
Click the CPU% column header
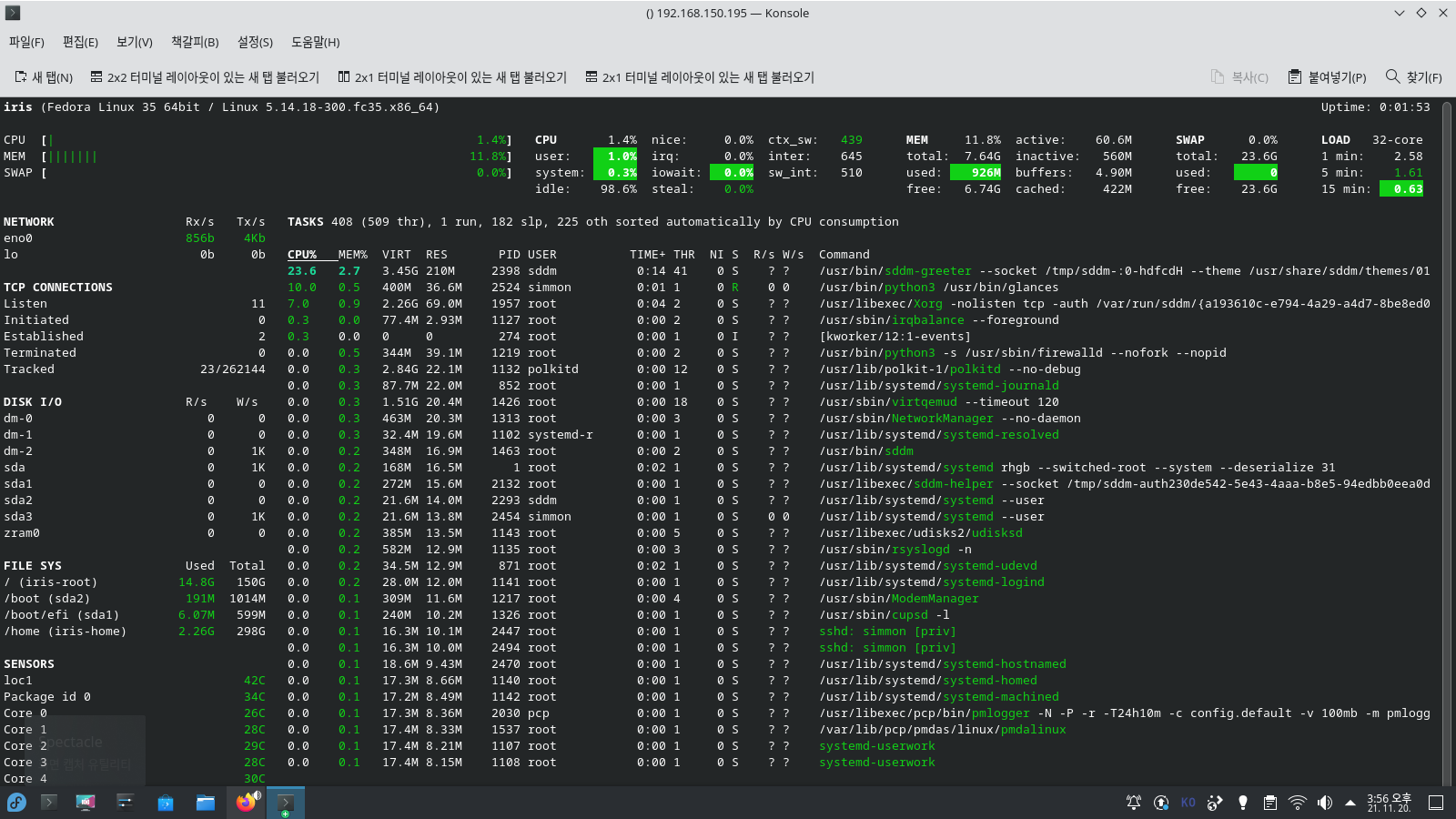coord(302,255)
